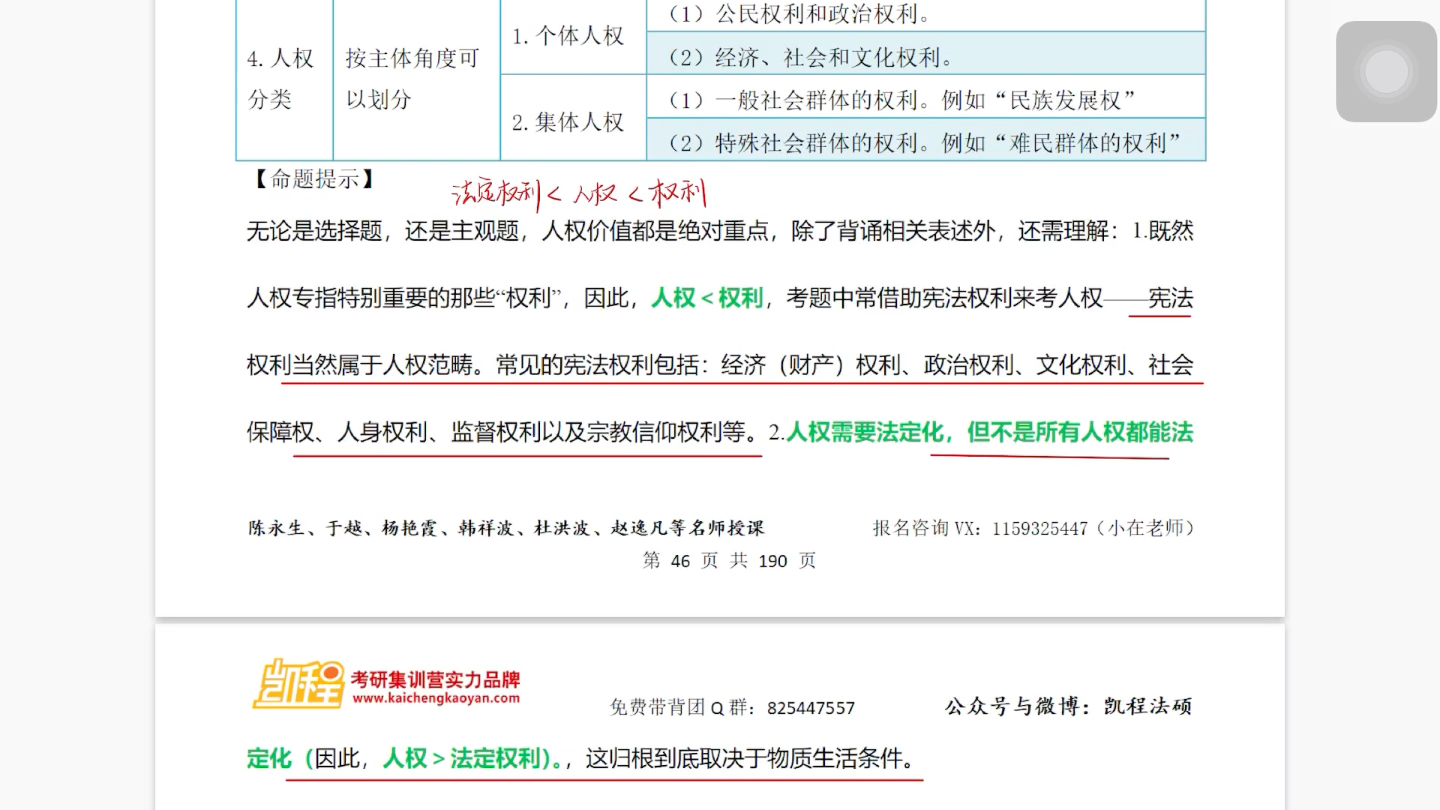Image resolution: width=1440 pixels, height=810 pixels.
Task: Click the '【命题提示】' heading
Action: tap(313, 180)
